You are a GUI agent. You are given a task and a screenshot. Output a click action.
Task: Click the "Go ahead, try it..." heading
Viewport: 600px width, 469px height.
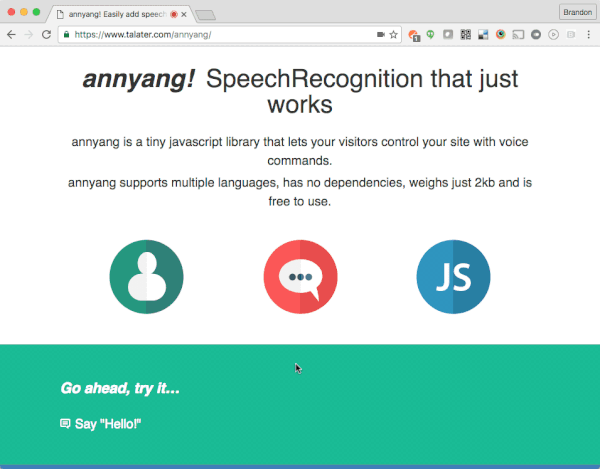click(x=120, y=388)
